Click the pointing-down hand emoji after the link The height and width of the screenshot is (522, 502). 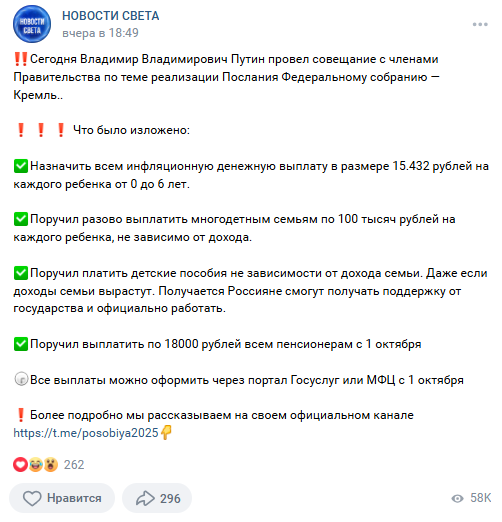click(166, 433)
